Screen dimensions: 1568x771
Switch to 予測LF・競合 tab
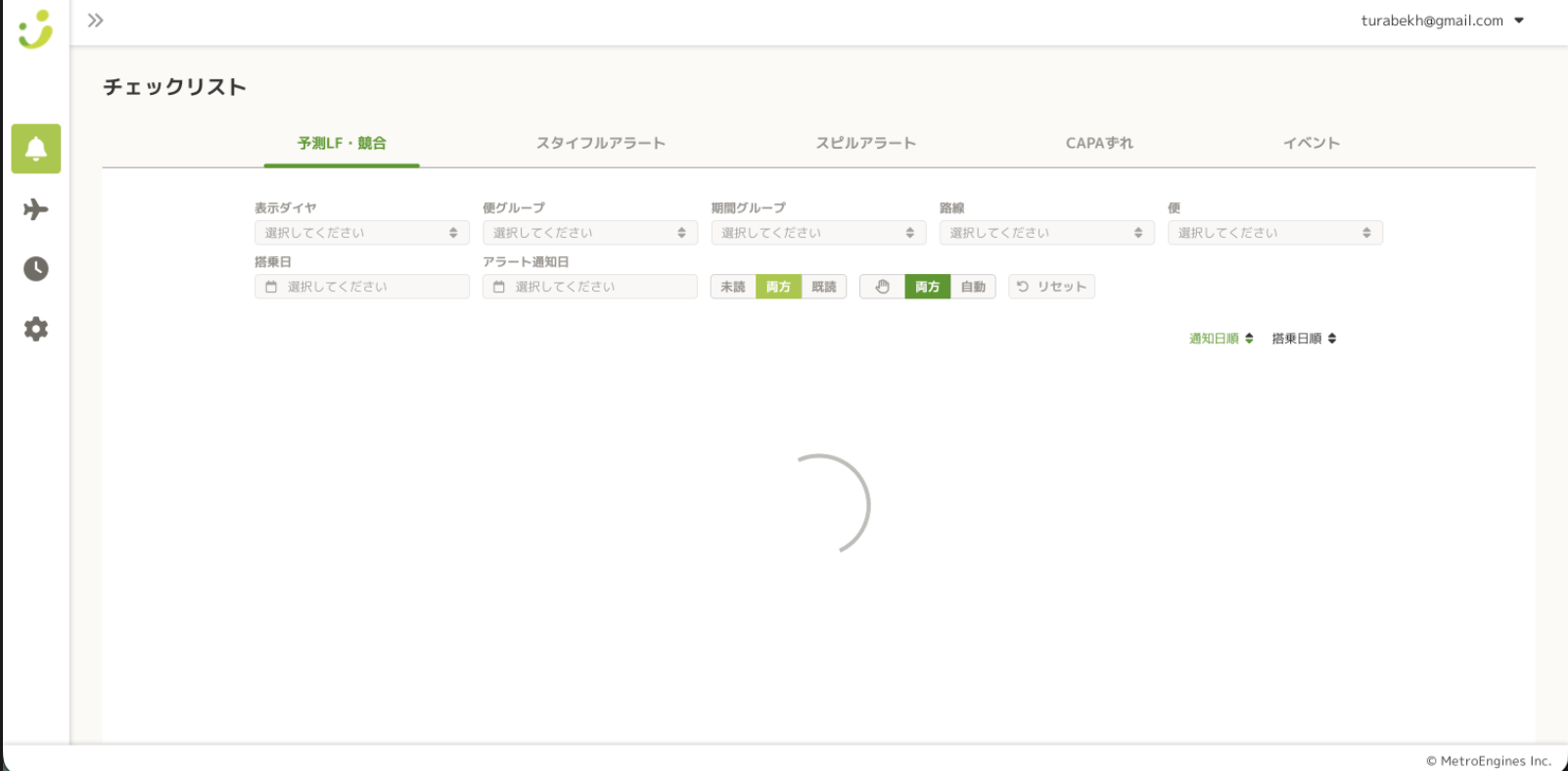point(342,143)
